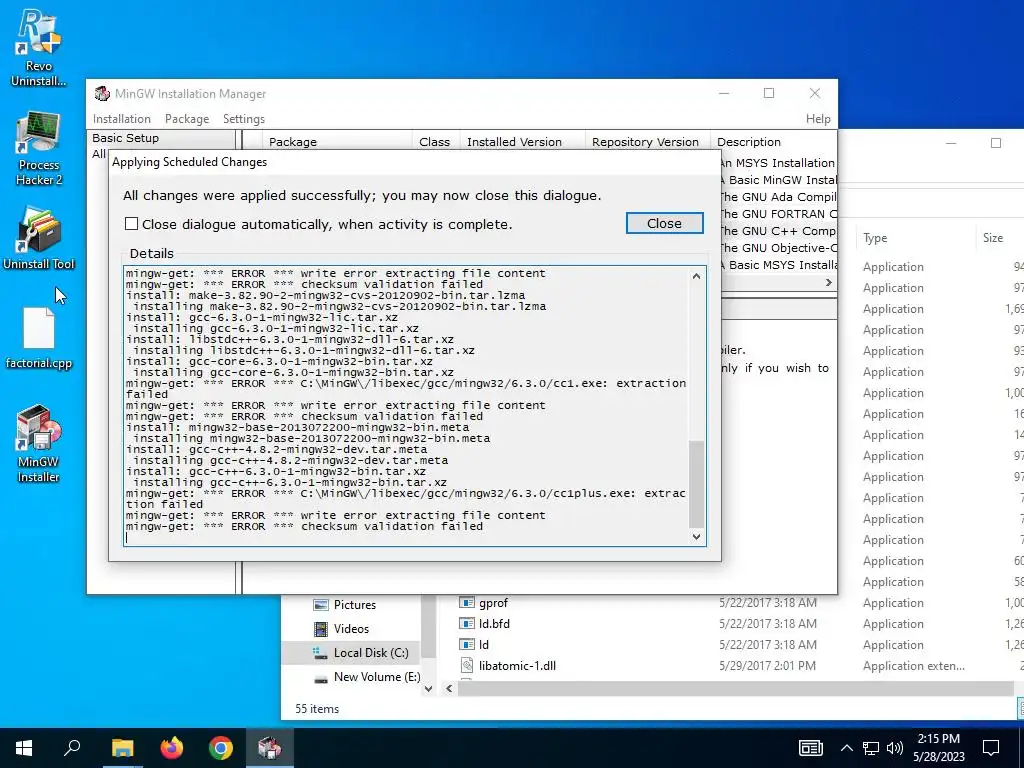Image resolution: width=1024 pixels, height=768 pixels.
Task: Toggle close dialogue automatically checkbox
Action: tap(131, 224)
